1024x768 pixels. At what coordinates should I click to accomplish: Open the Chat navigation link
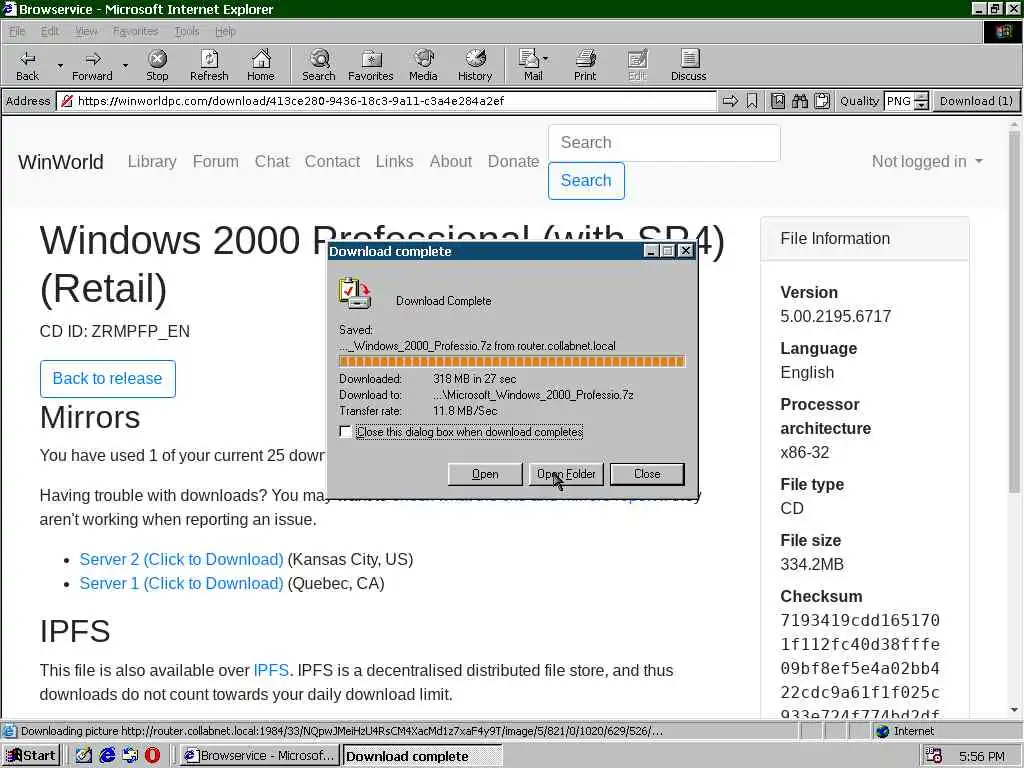click(x=272, y=161)
